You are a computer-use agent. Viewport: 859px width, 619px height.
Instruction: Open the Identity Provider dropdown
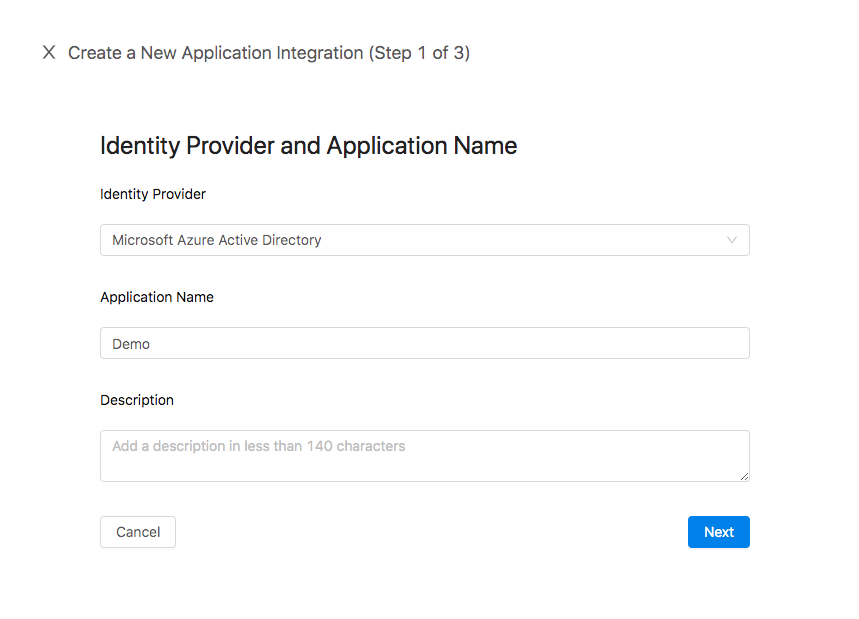[x=425, y=240]
